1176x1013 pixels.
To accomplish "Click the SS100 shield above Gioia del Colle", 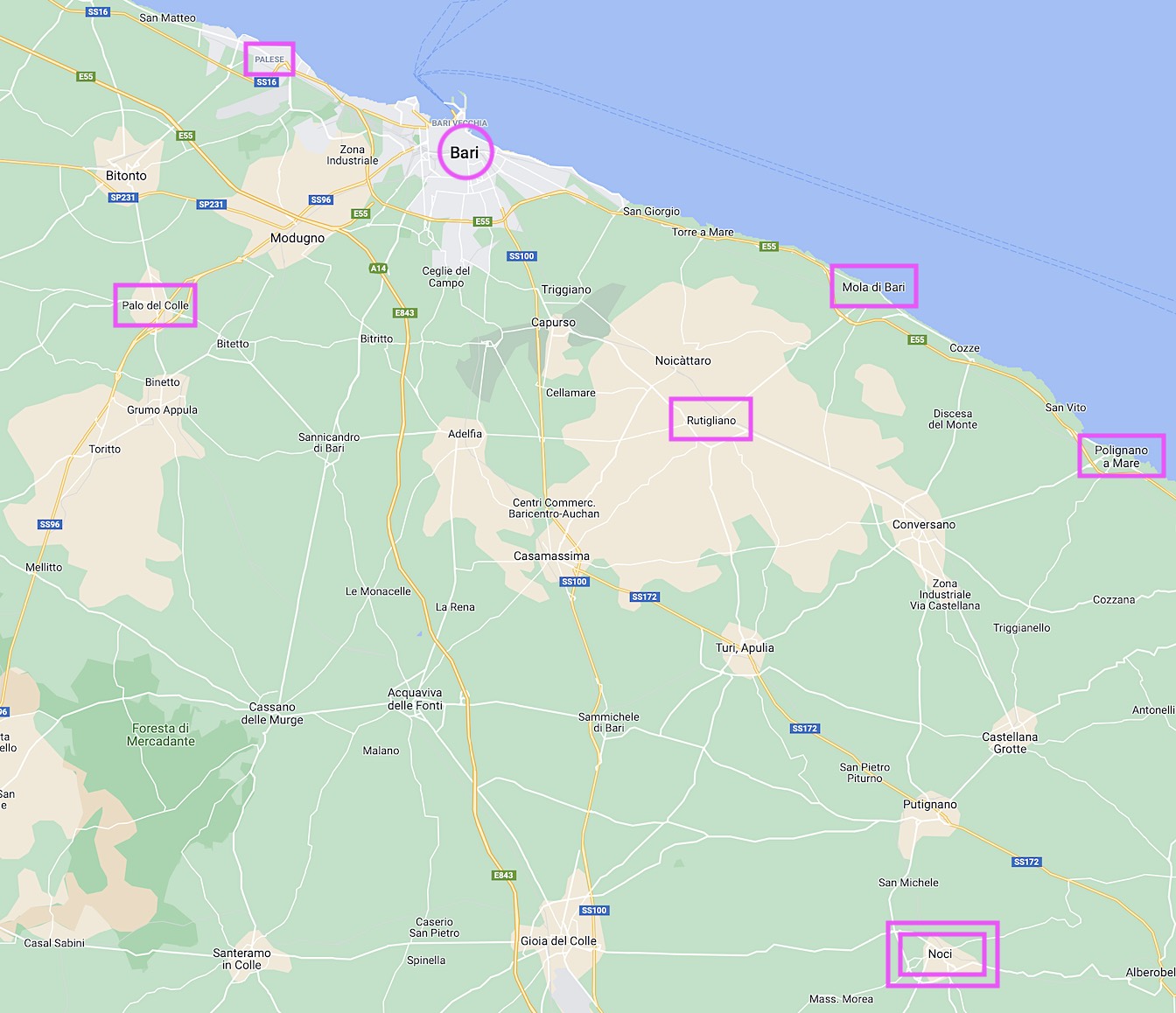I will point(593,911).
